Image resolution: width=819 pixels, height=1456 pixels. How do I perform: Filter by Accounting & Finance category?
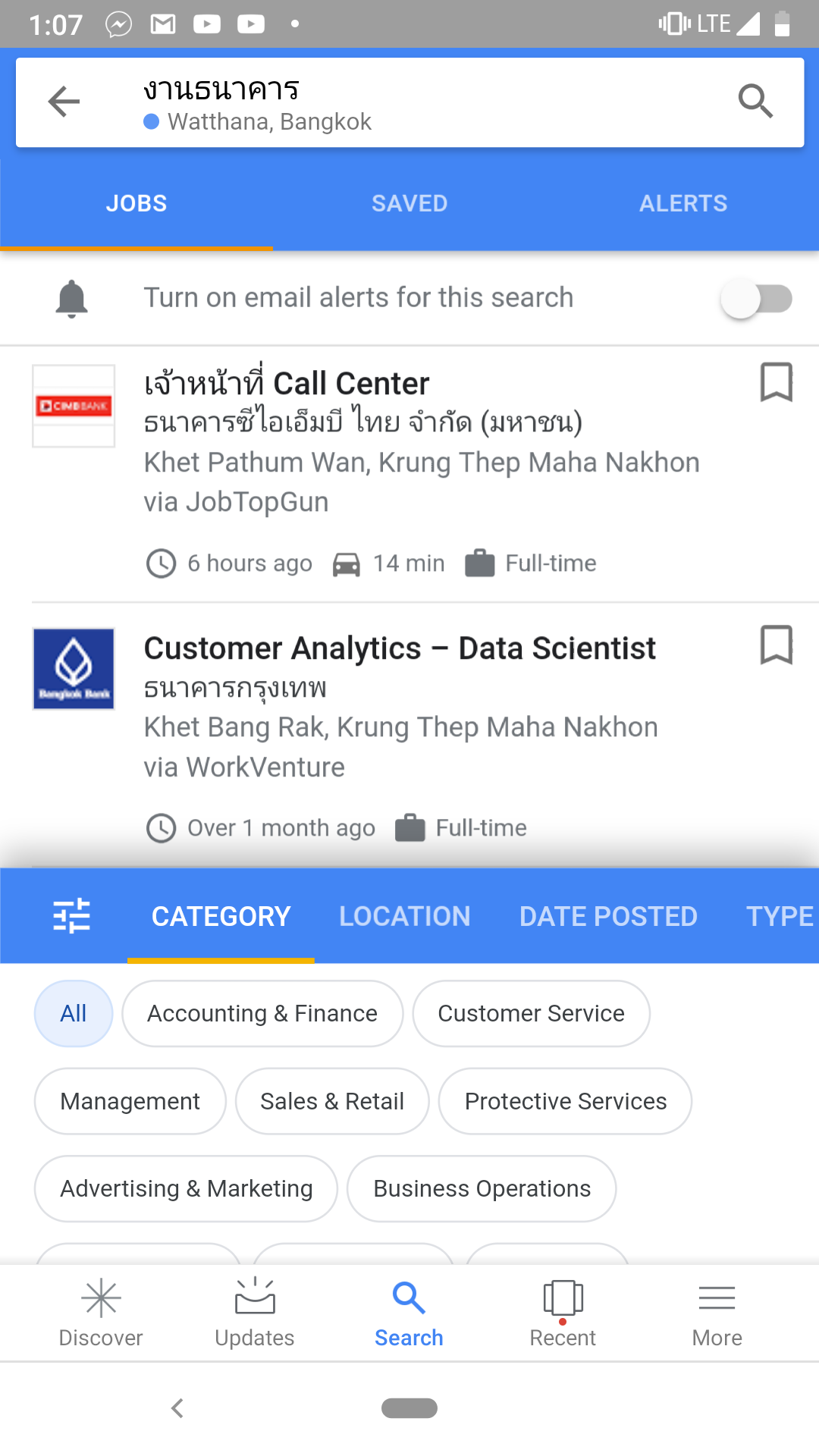pyautogui.click(x=262, y=1014)
